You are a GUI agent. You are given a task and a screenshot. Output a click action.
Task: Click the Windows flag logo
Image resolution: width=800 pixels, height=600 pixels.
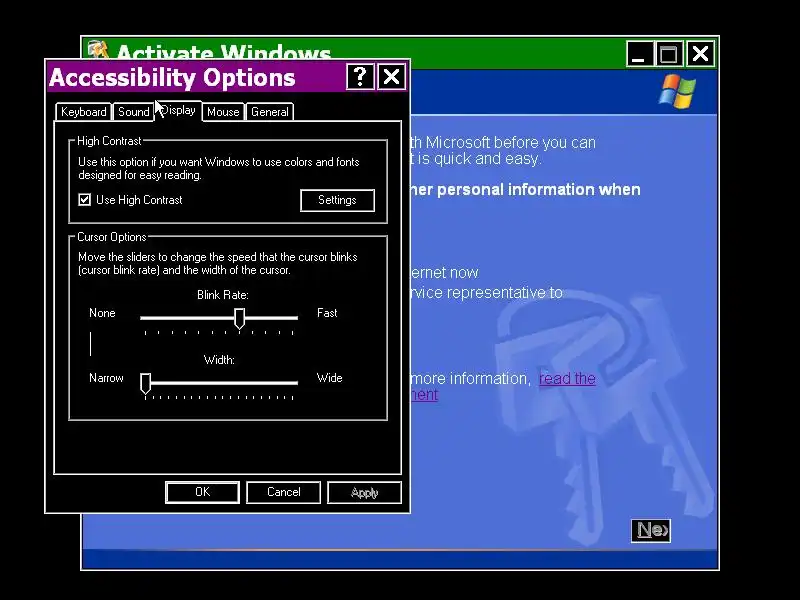(677, 91)
